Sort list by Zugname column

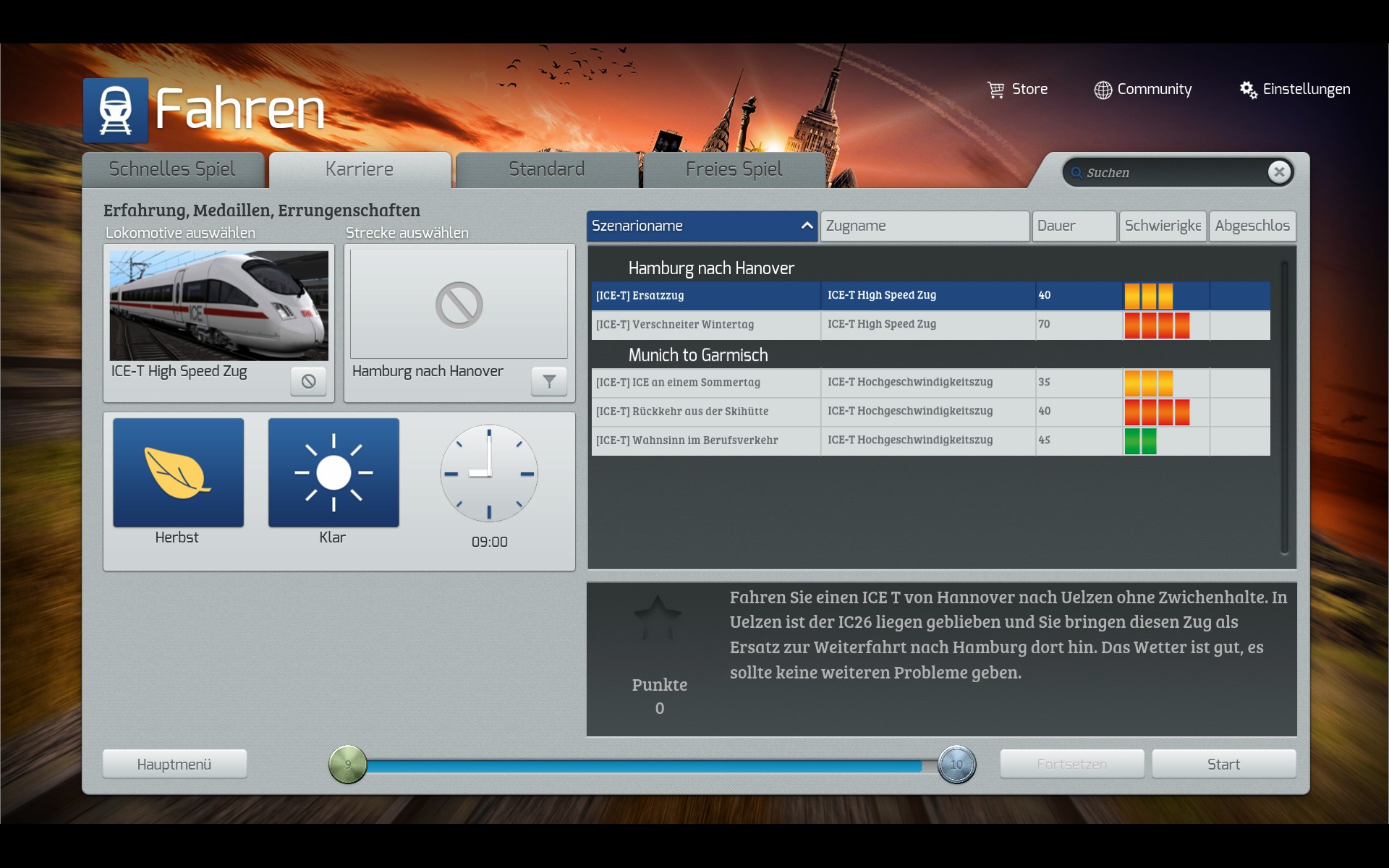[924, 226]
